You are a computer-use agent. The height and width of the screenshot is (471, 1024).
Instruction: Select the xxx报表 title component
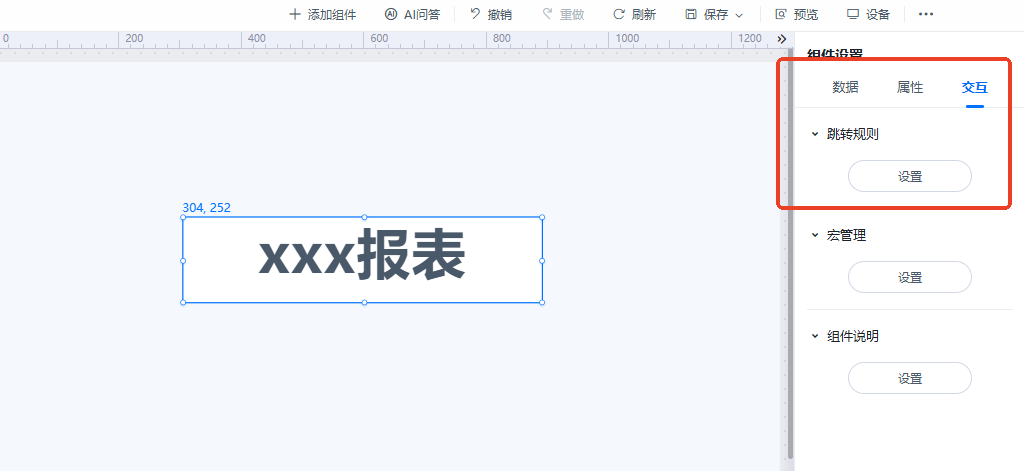[362, 259]
